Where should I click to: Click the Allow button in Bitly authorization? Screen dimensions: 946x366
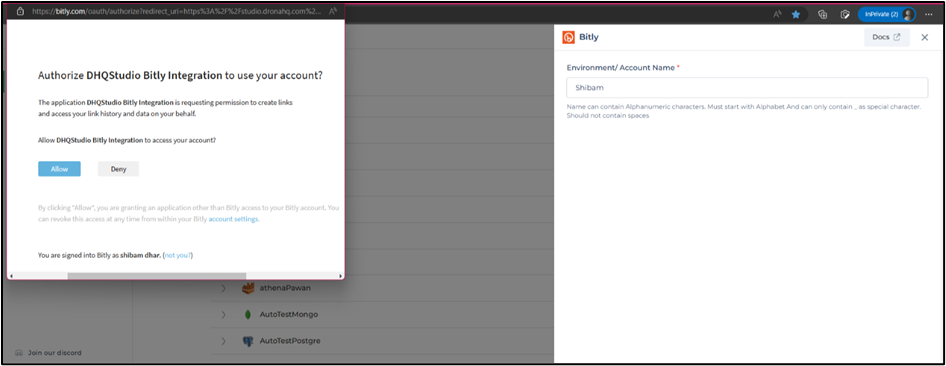[x=59, y=169]
